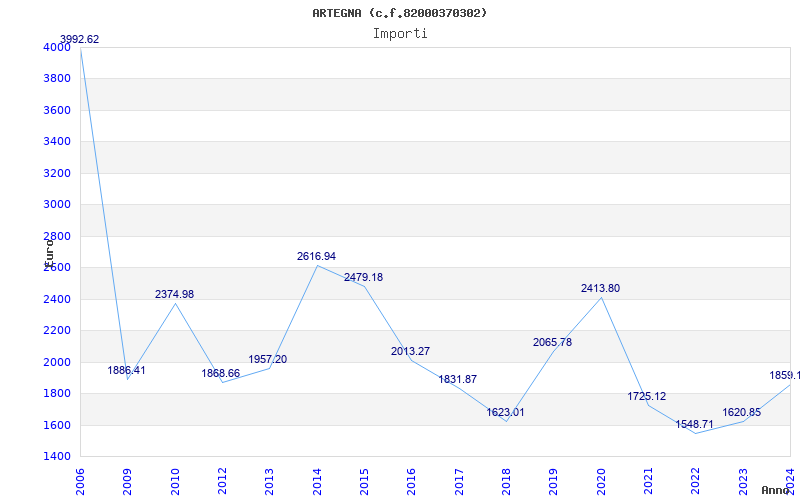
Task: Click the x-axis year 2006
Action: (x=80, y=482)
